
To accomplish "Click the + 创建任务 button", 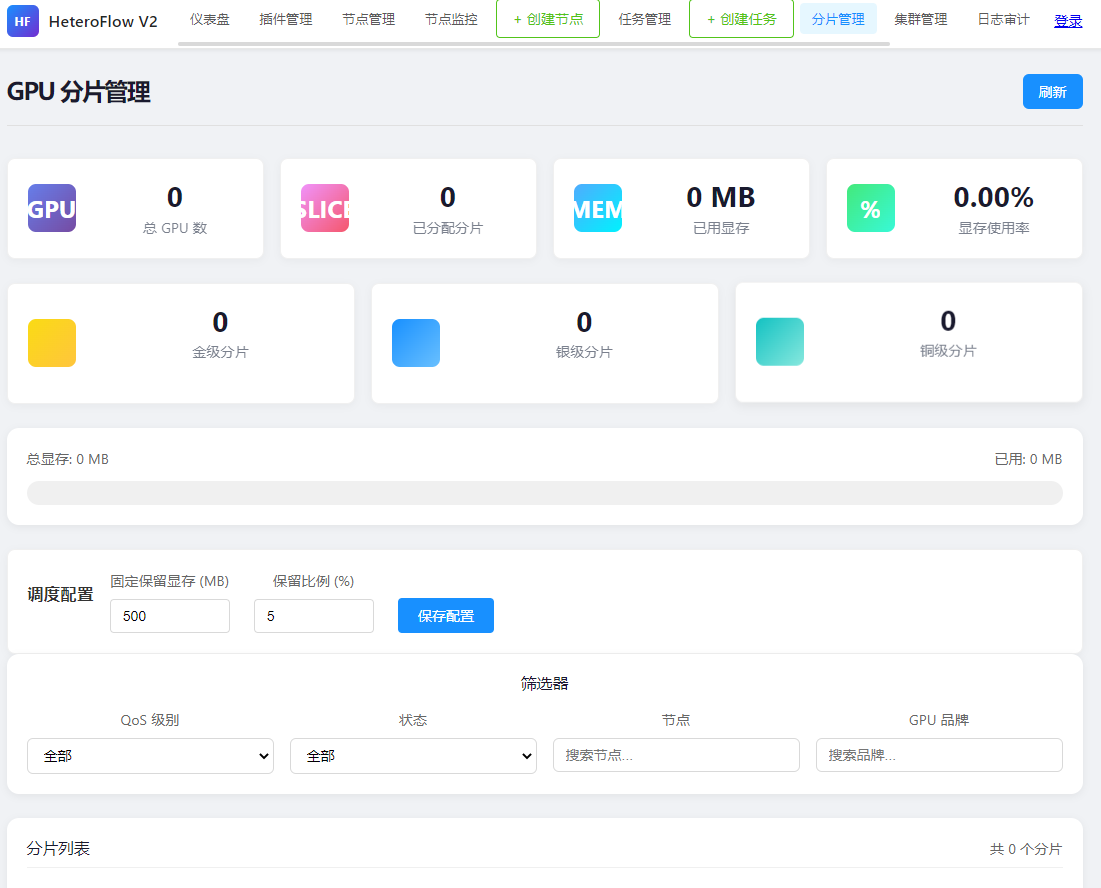I will [x=741, y=19].
